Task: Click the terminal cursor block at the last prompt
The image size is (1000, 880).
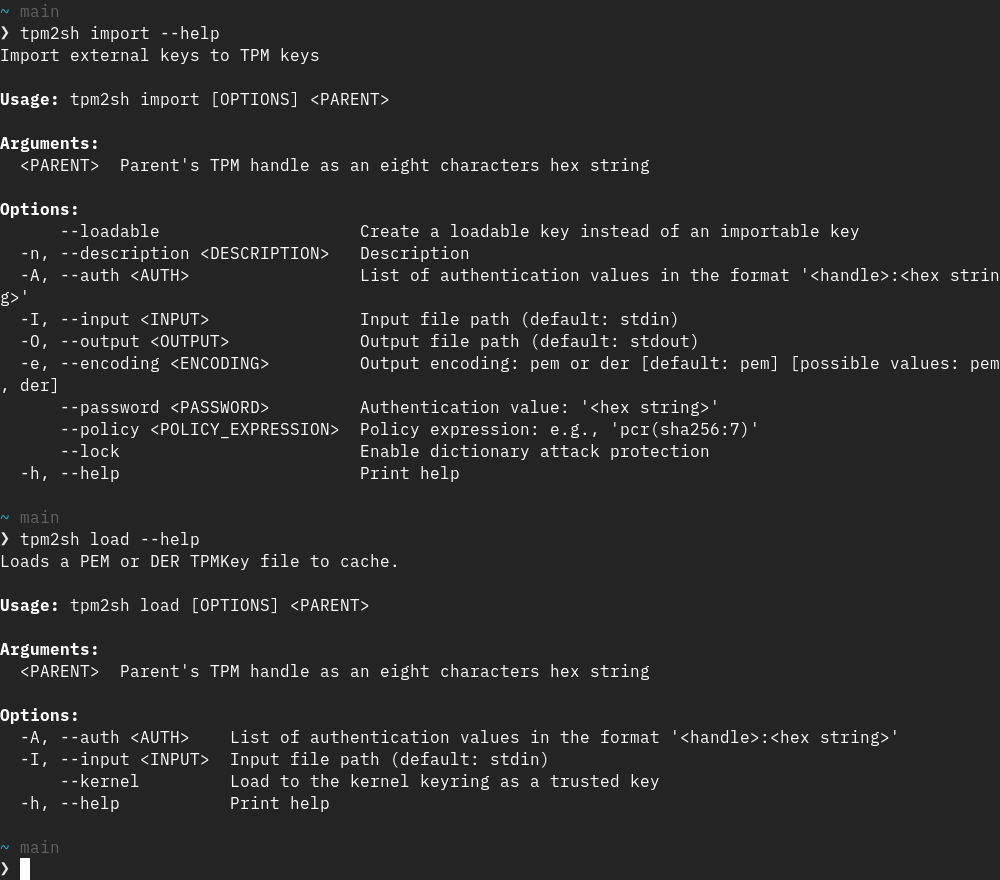Action: point(25,869)
